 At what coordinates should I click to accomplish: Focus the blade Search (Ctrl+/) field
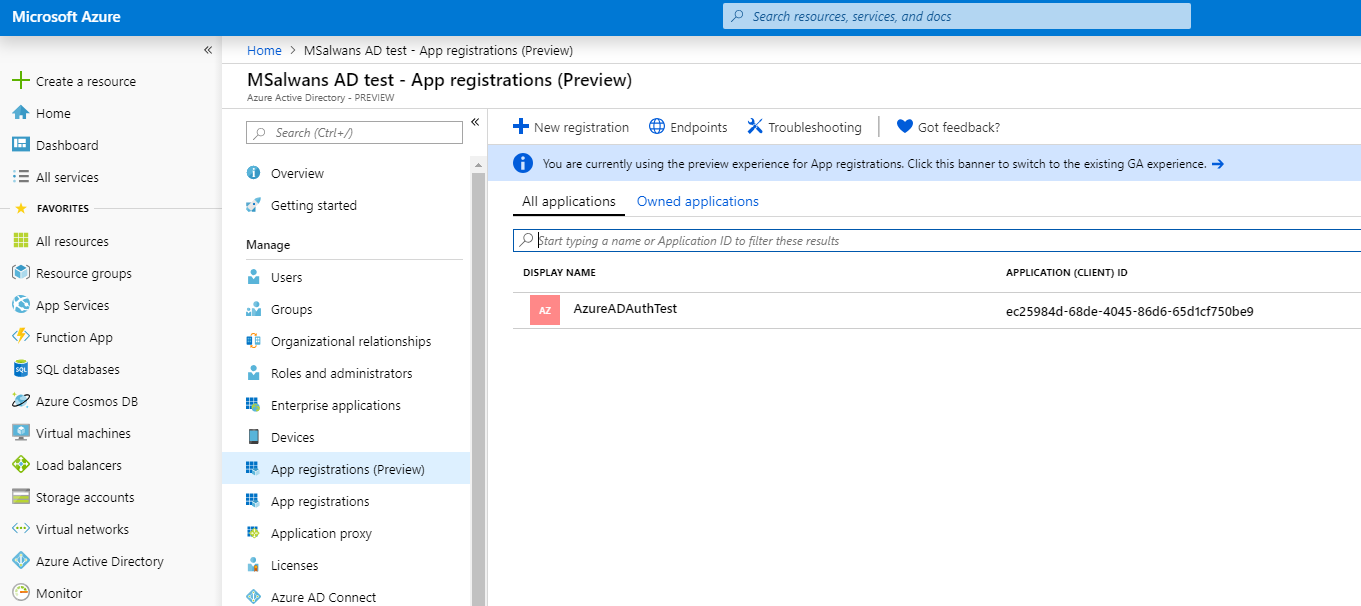coord(355,132)
